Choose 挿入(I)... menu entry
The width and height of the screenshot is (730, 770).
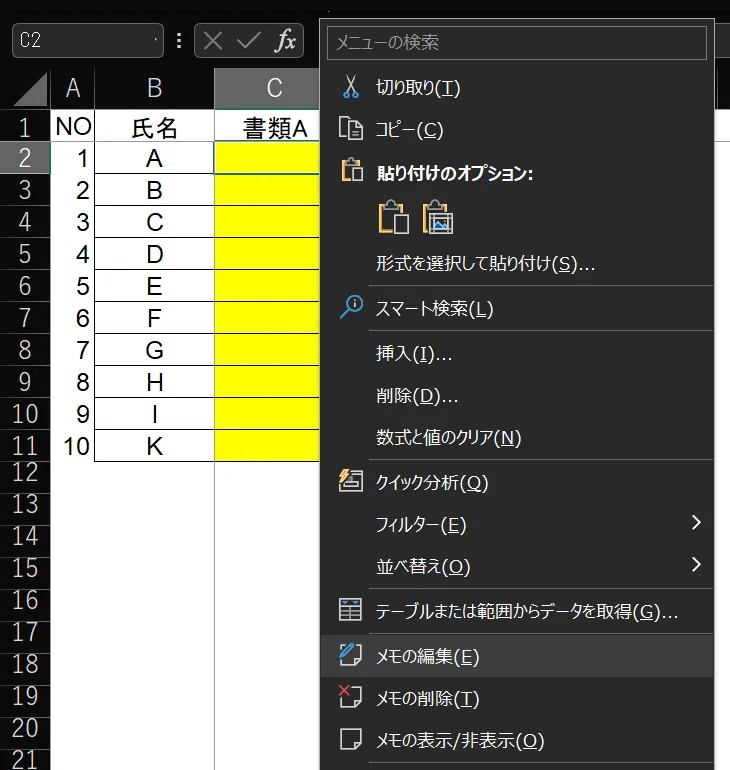(x=517, y=353)
